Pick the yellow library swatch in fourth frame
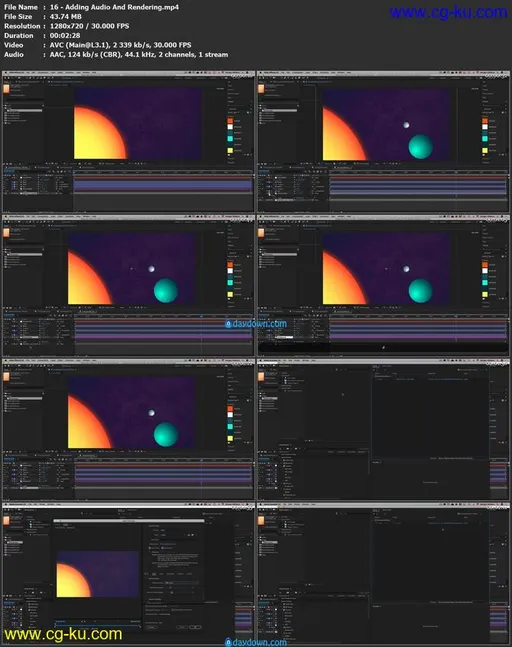This screenshot has height=647, width=512. [x=485, y=294]
